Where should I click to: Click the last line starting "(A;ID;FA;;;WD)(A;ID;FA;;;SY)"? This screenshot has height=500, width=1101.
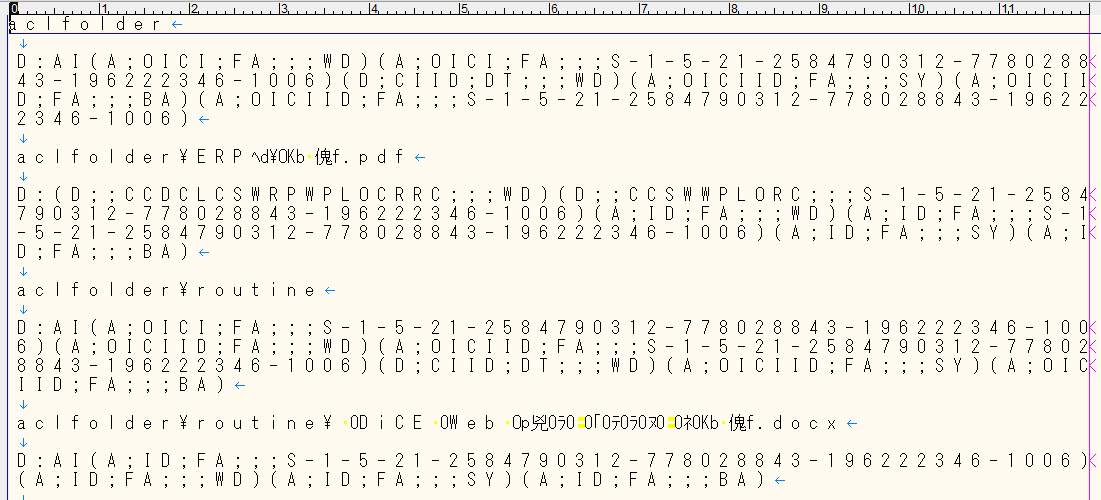(391, 480)
